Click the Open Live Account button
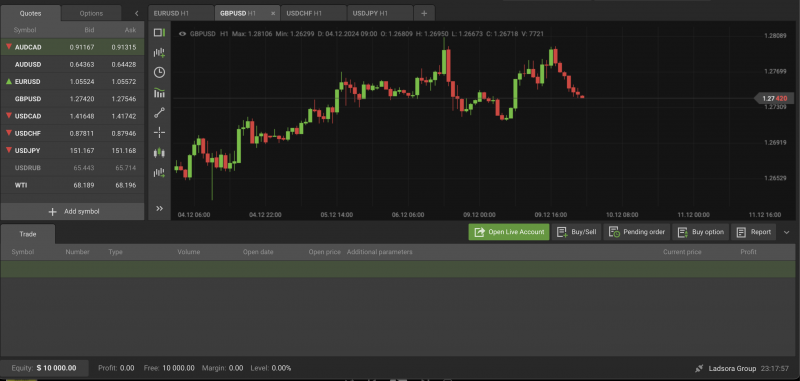800x381 pixels. pyautogui.click(x=509, y=232)
